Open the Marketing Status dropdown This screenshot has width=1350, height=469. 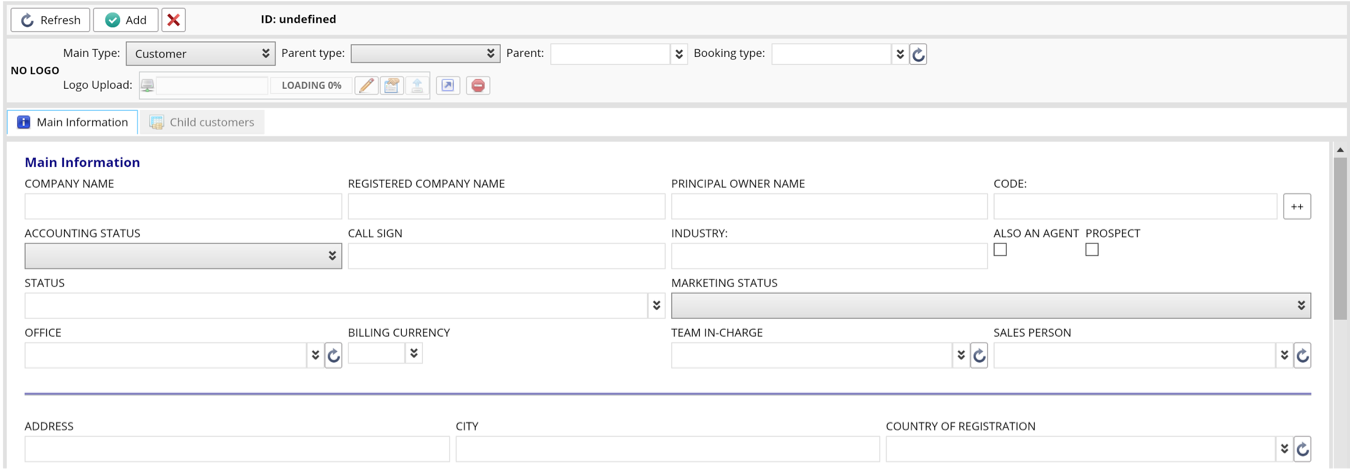(990, 306)
